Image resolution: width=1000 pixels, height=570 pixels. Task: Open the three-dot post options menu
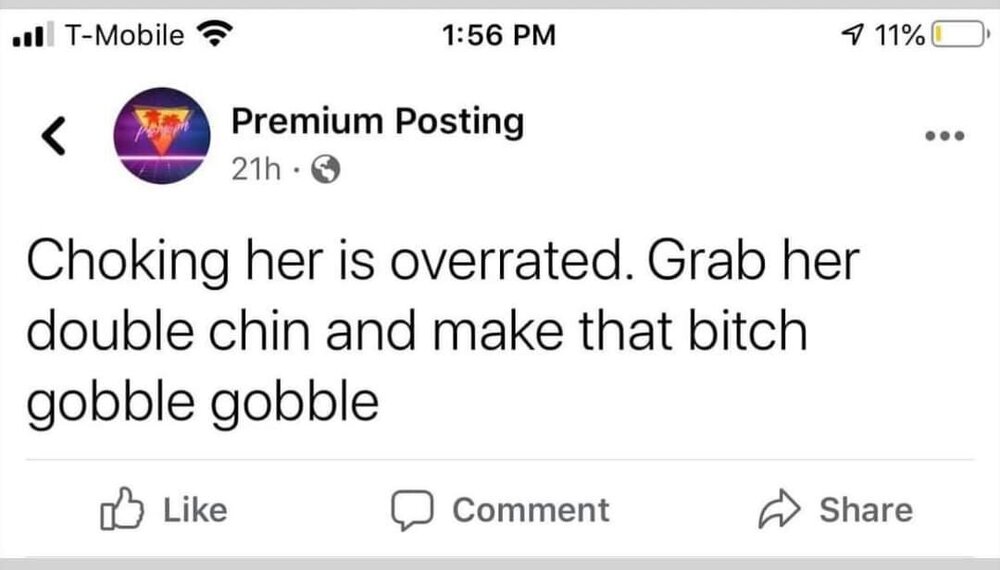943,135
